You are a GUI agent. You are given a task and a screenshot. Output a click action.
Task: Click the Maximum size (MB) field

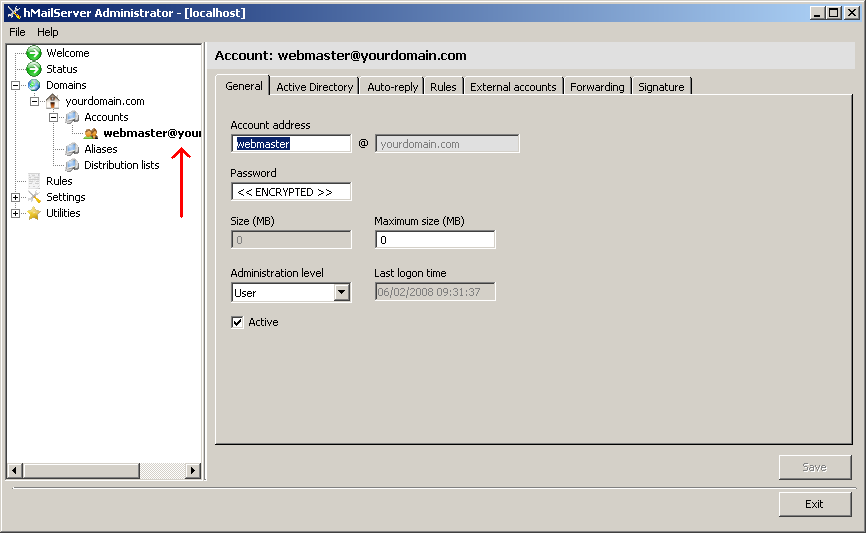[x=435, y=240]
